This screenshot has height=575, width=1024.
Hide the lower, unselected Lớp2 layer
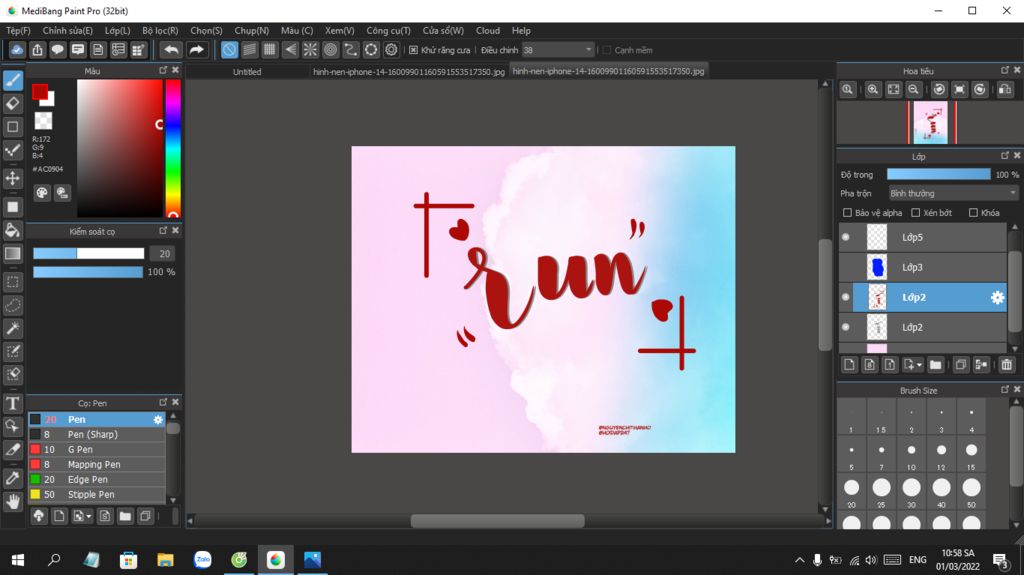(846, 327)
